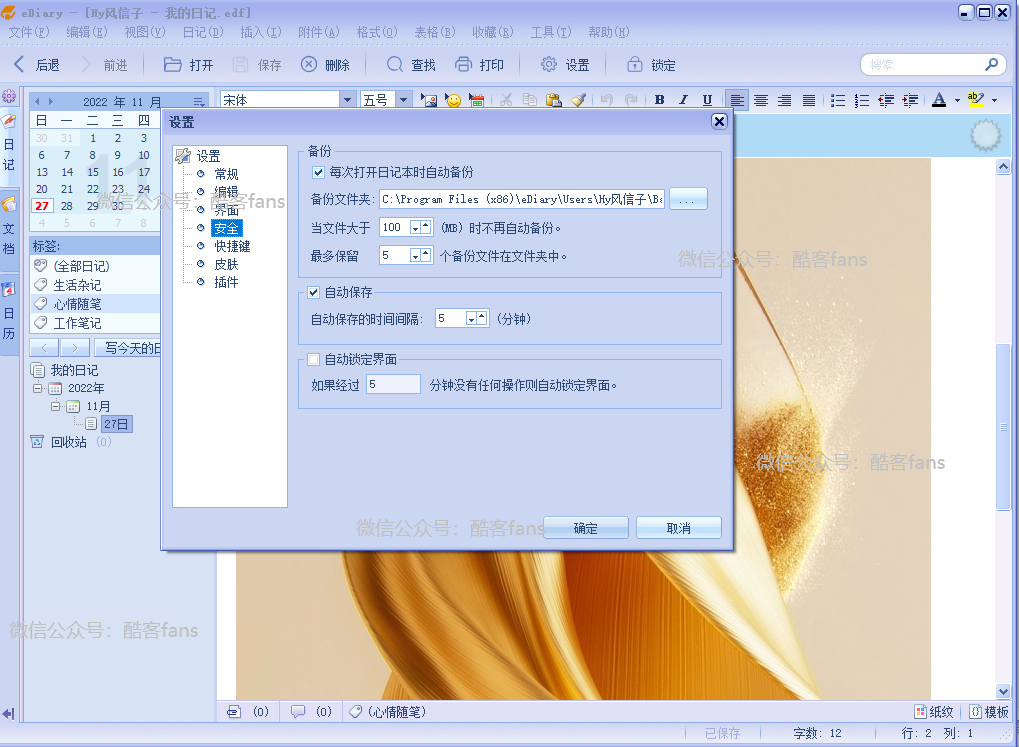The image size is (1019, 747).
Task: Open the Find (查找) tool
Action: click(x=411, y=65)
